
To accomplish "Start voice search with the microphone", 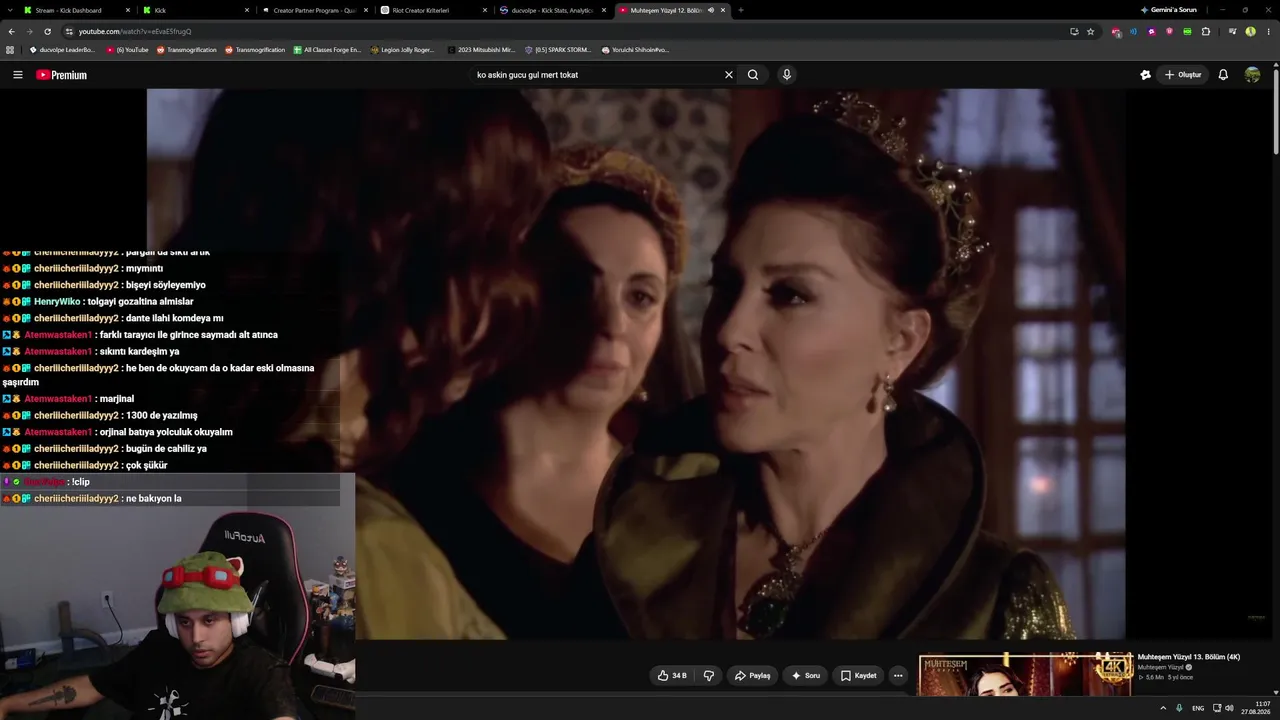I will point(787,75).
